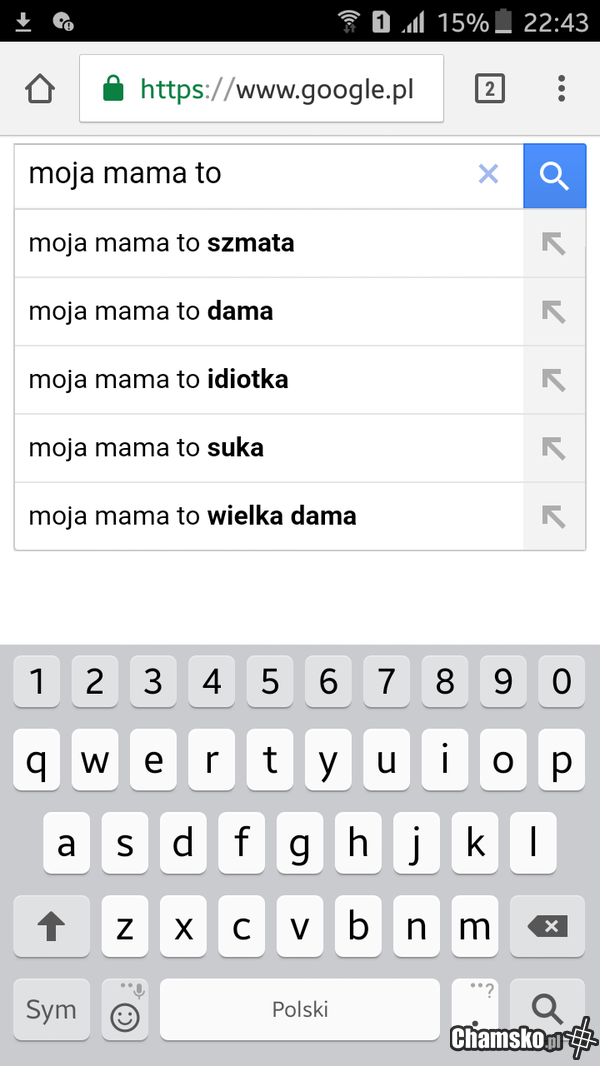The image size is (600, 1066).
Task: Open Chrome's three-dot overflow menu
Action: coord(561,89)
